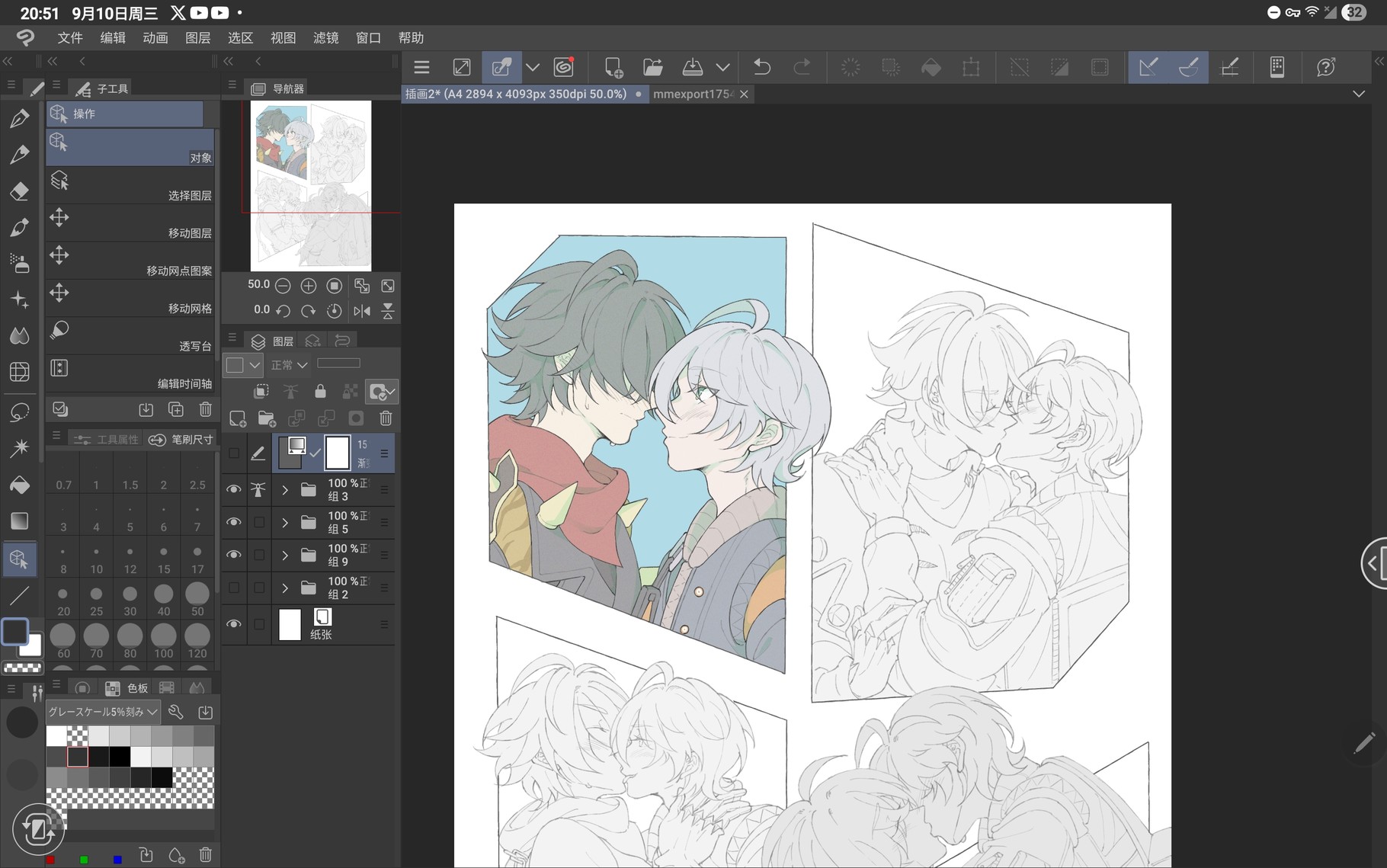Pick the black swatch in color palette
This screenshot has width=1387, height=868.
[120, 756]
